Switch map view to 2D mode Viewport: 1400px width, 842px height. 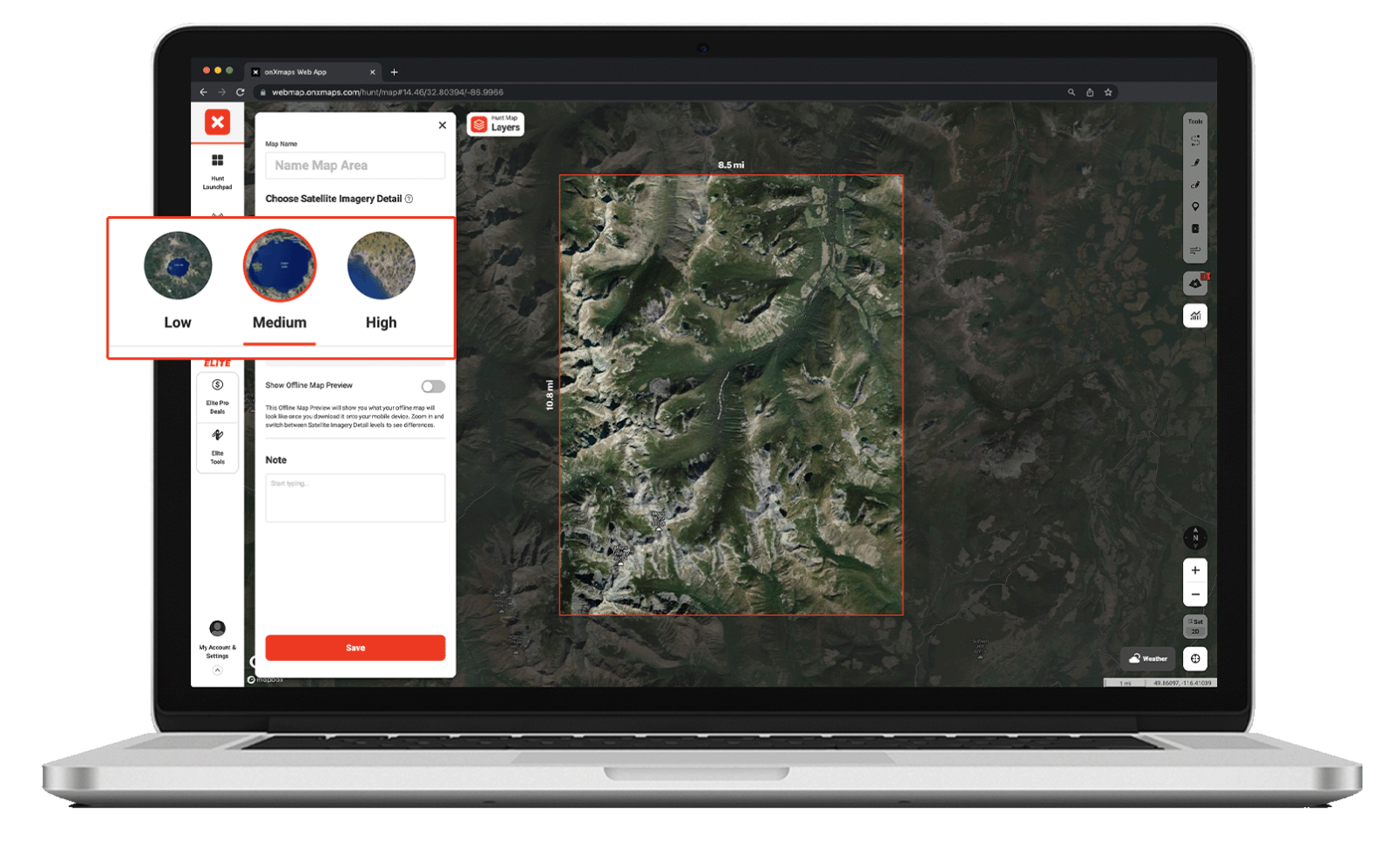click(1195, 631)
